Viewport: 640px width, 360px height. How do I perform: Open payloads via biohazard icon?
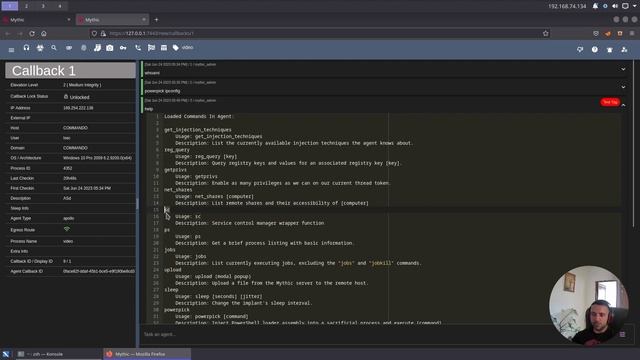pyautogui.click(x=40, y=48)
